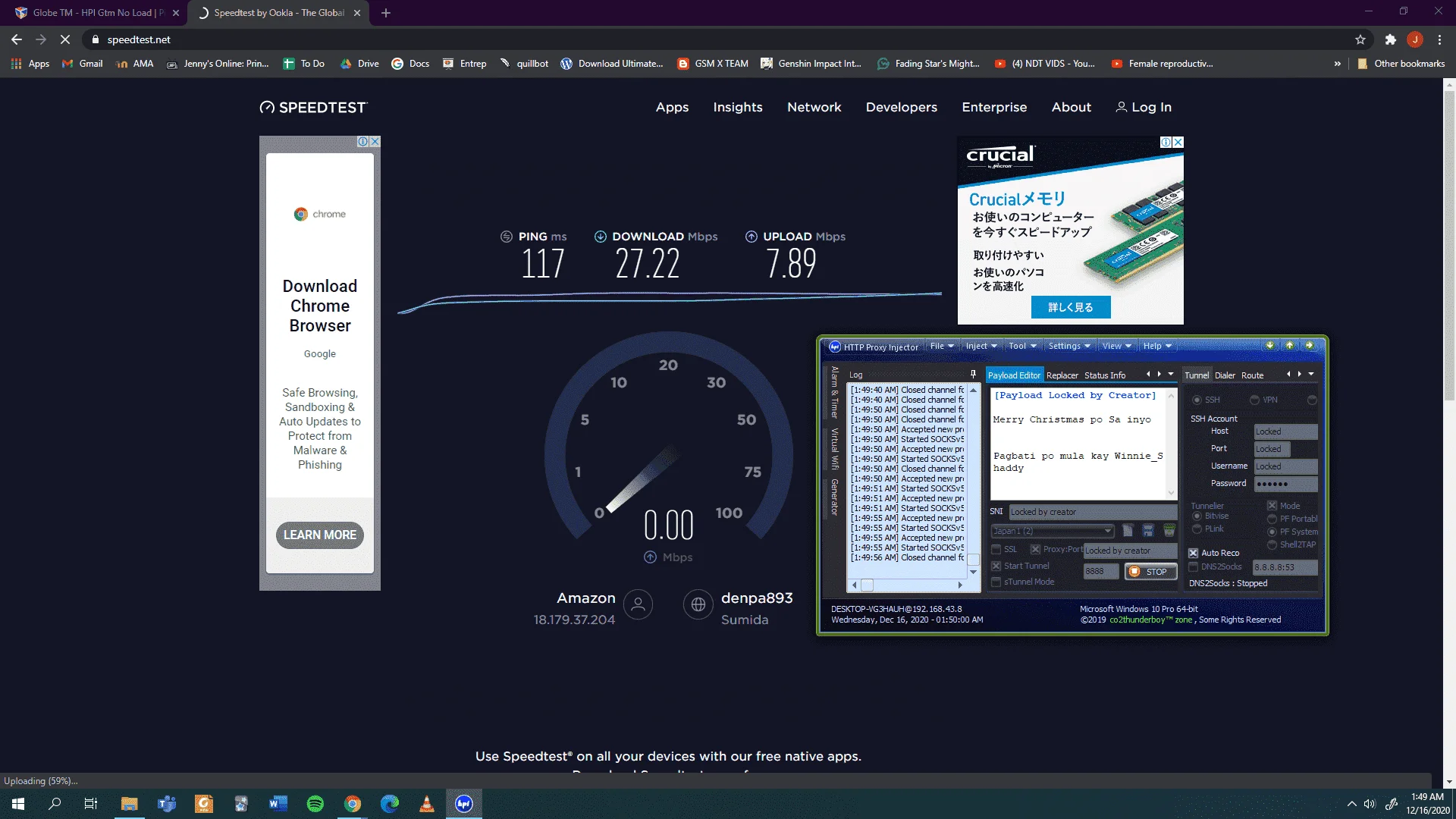Select the SSH radio button
Viewport: 1456px width, 819px height.
click(x=1197, y=400)
